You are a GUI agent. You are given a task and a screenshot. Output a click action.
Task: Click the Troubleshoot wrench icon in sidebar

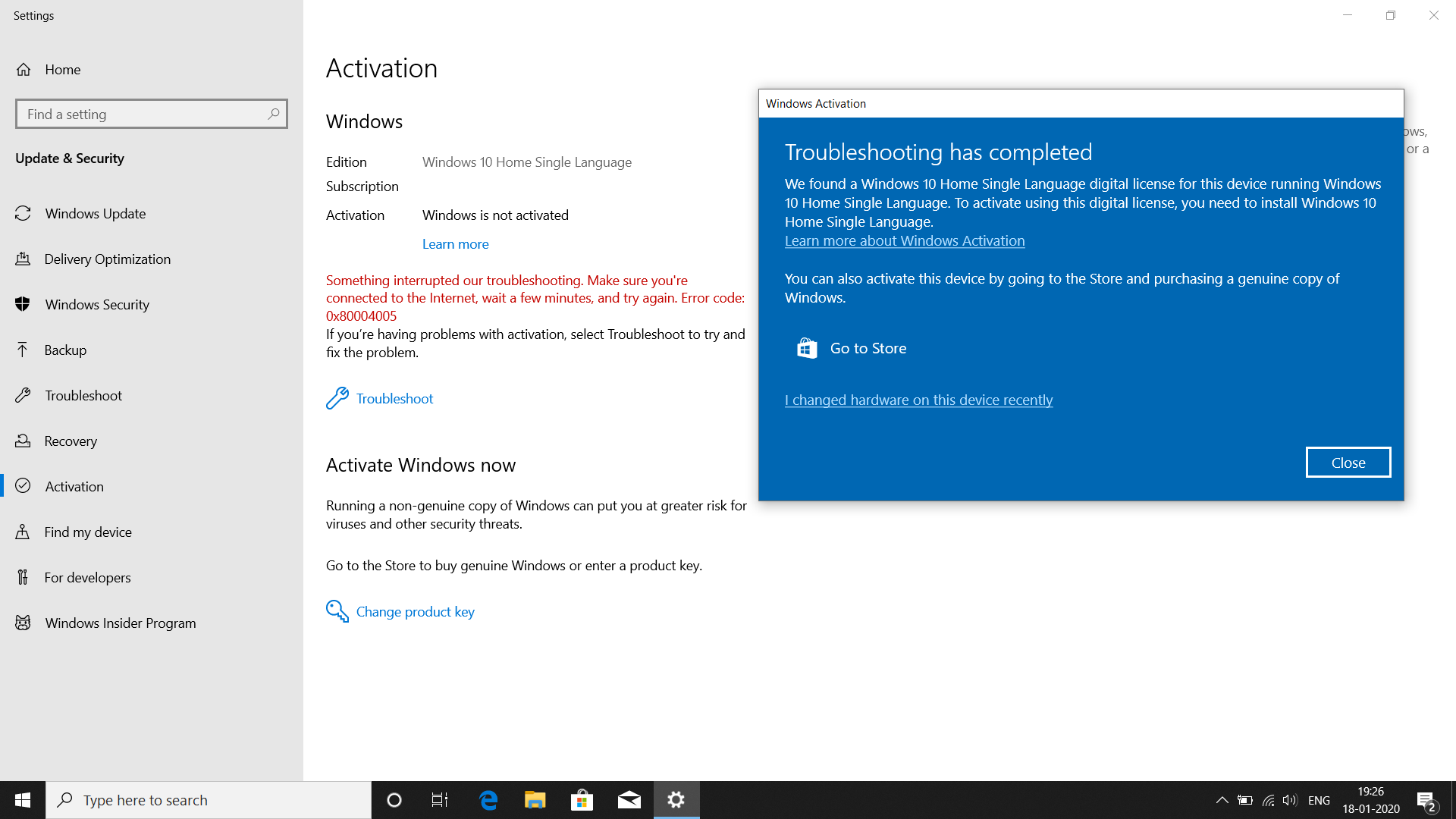tap(23, 395)
